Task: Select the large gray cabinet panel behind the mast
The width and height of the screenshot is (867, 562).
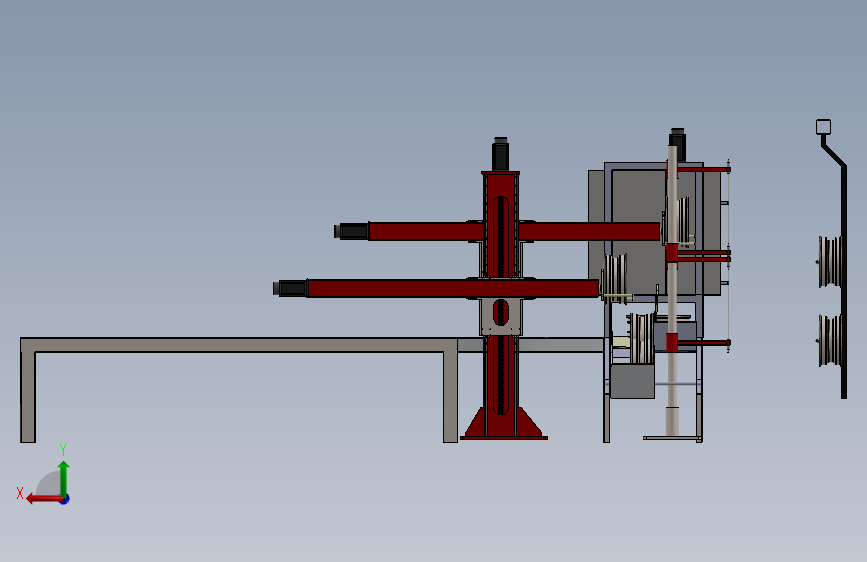Action: (639, 232)
